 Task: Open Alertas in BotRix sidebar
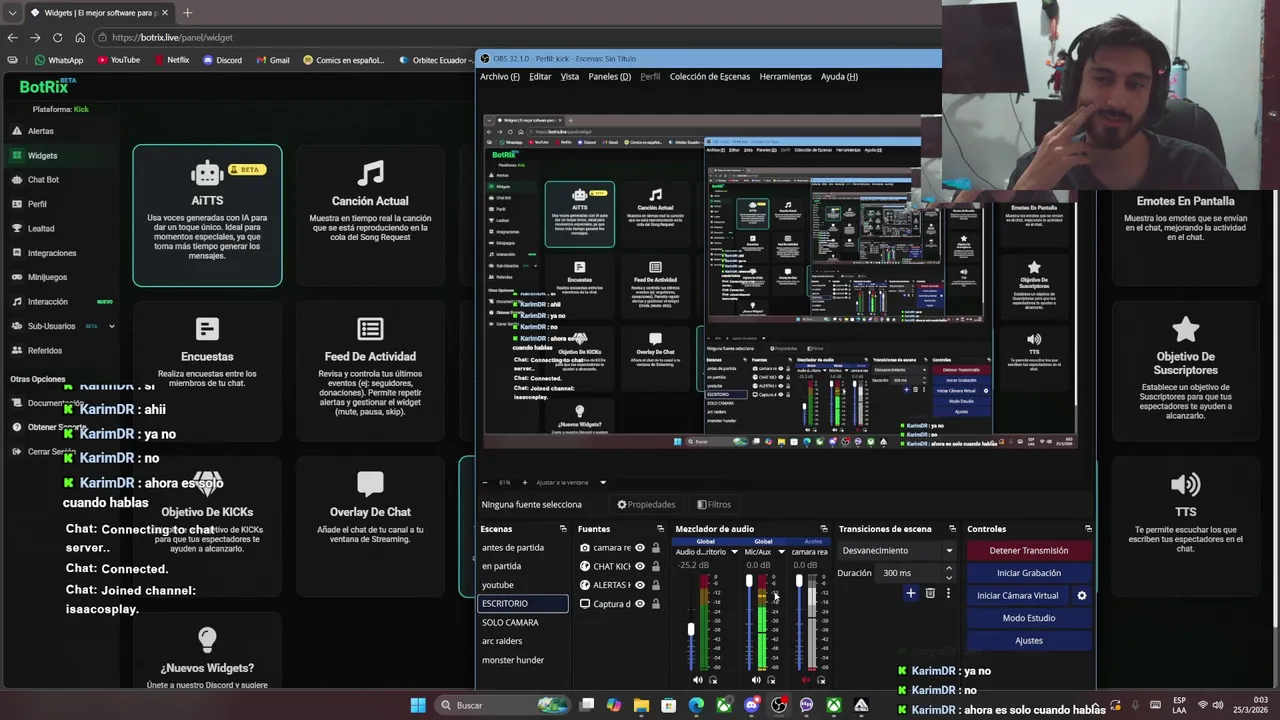[x=40, y=131]
